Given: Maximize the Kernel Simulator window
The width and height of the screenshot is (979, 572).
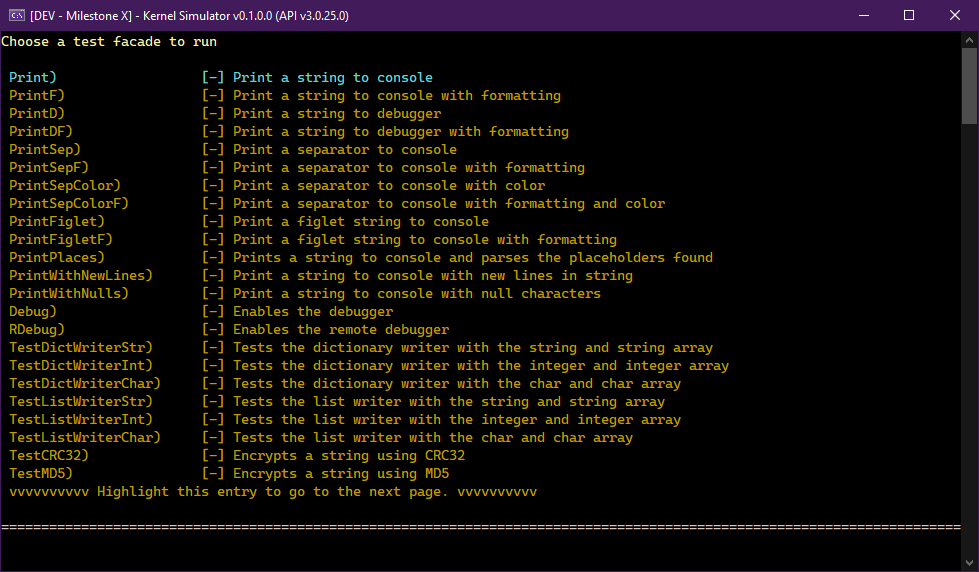Looking at the screenshot, I should tap(909, 15).
